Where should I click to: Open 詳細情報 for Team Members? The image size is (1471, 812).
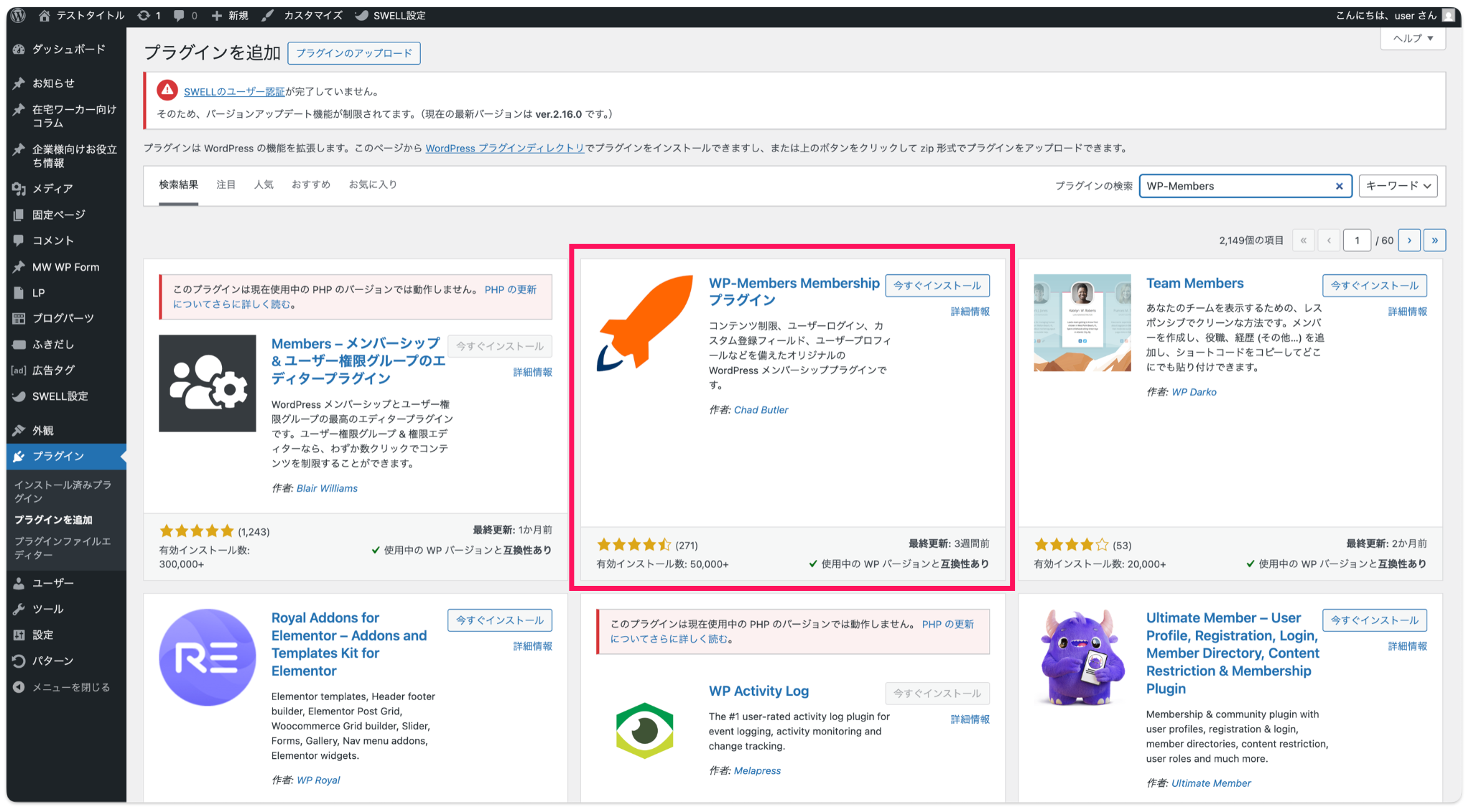coord(1407,312)
